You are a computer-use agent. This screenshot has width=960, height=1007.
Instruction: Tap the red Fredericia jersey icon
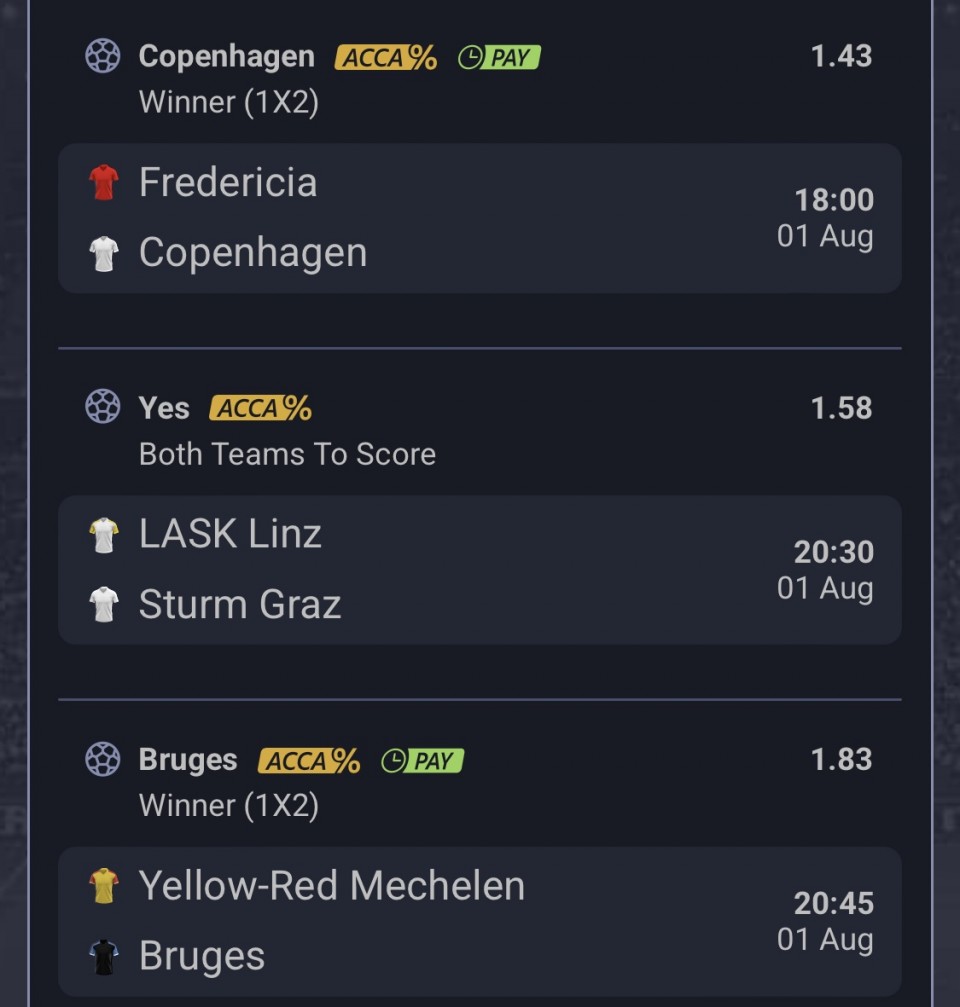103,182
